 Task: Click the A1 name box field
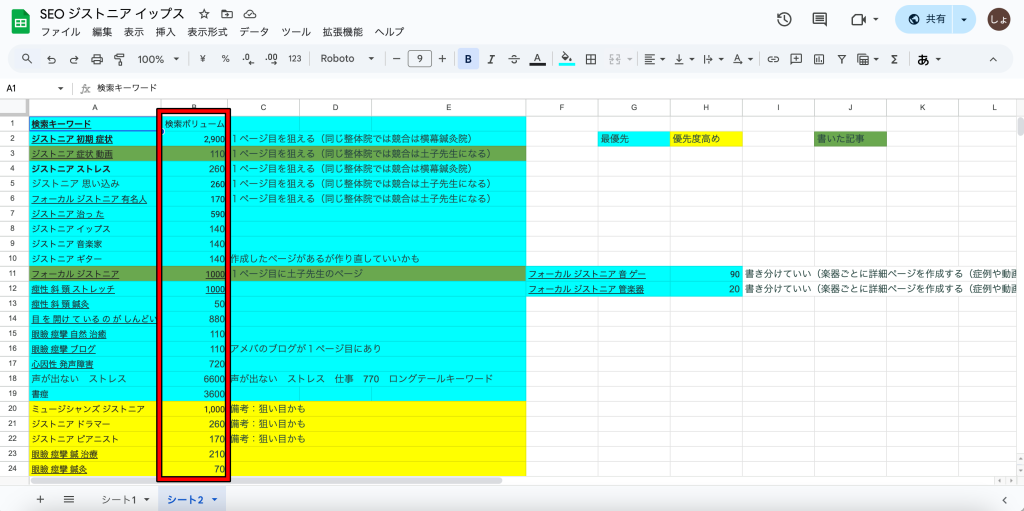click(x=30, y=88)
